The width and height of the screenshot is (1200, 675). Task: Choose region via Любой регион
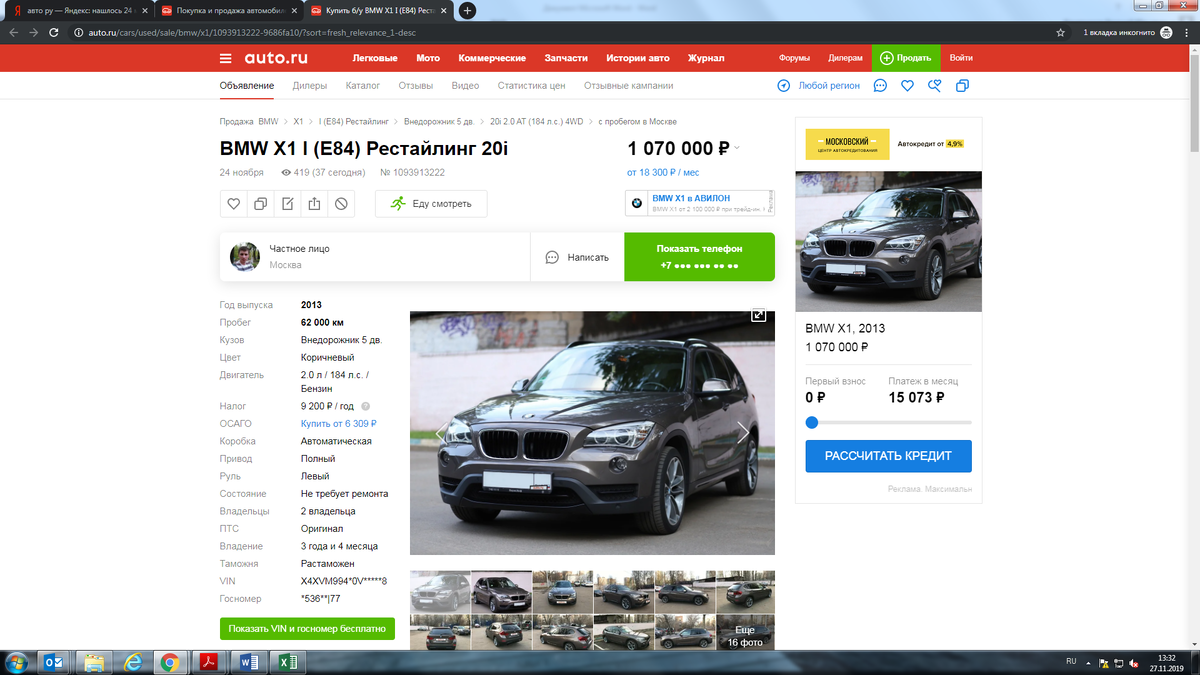tap(819, 86)
